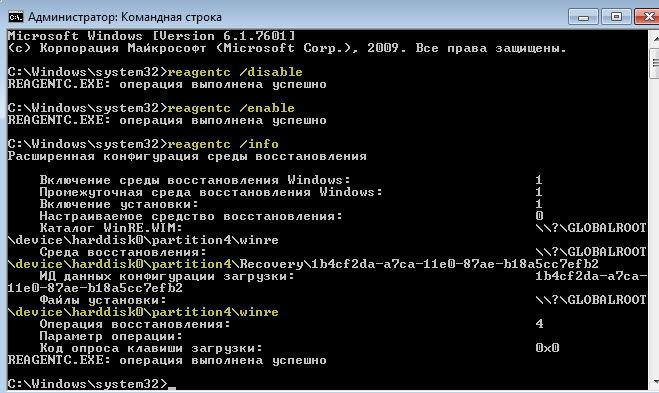This screenshot has width=659, height=393.
Task: Open the command prompt system menu icon
Action: pos(16,17)
